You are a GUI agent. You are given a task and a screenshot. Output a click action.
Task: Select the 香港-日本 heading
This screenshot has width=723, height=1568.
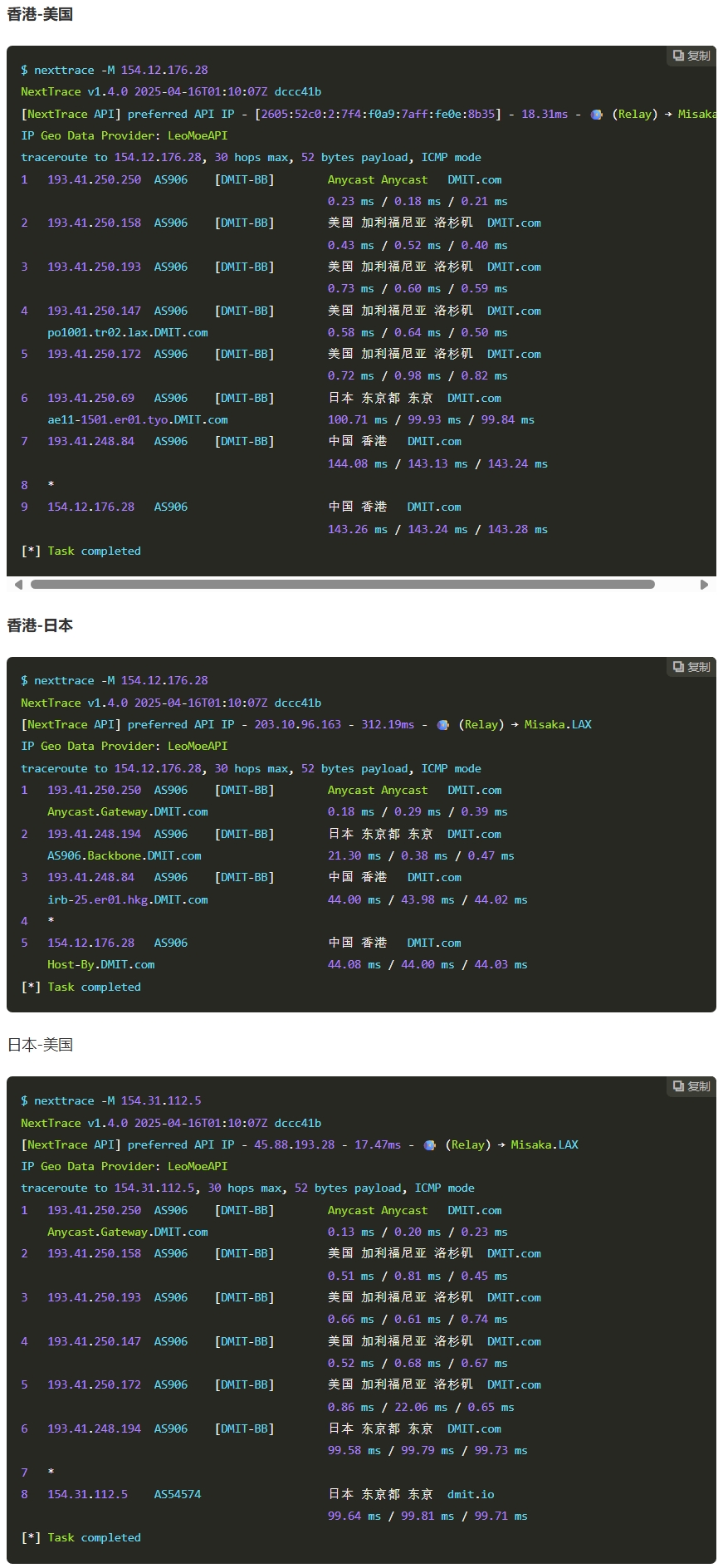coord(40,625)
